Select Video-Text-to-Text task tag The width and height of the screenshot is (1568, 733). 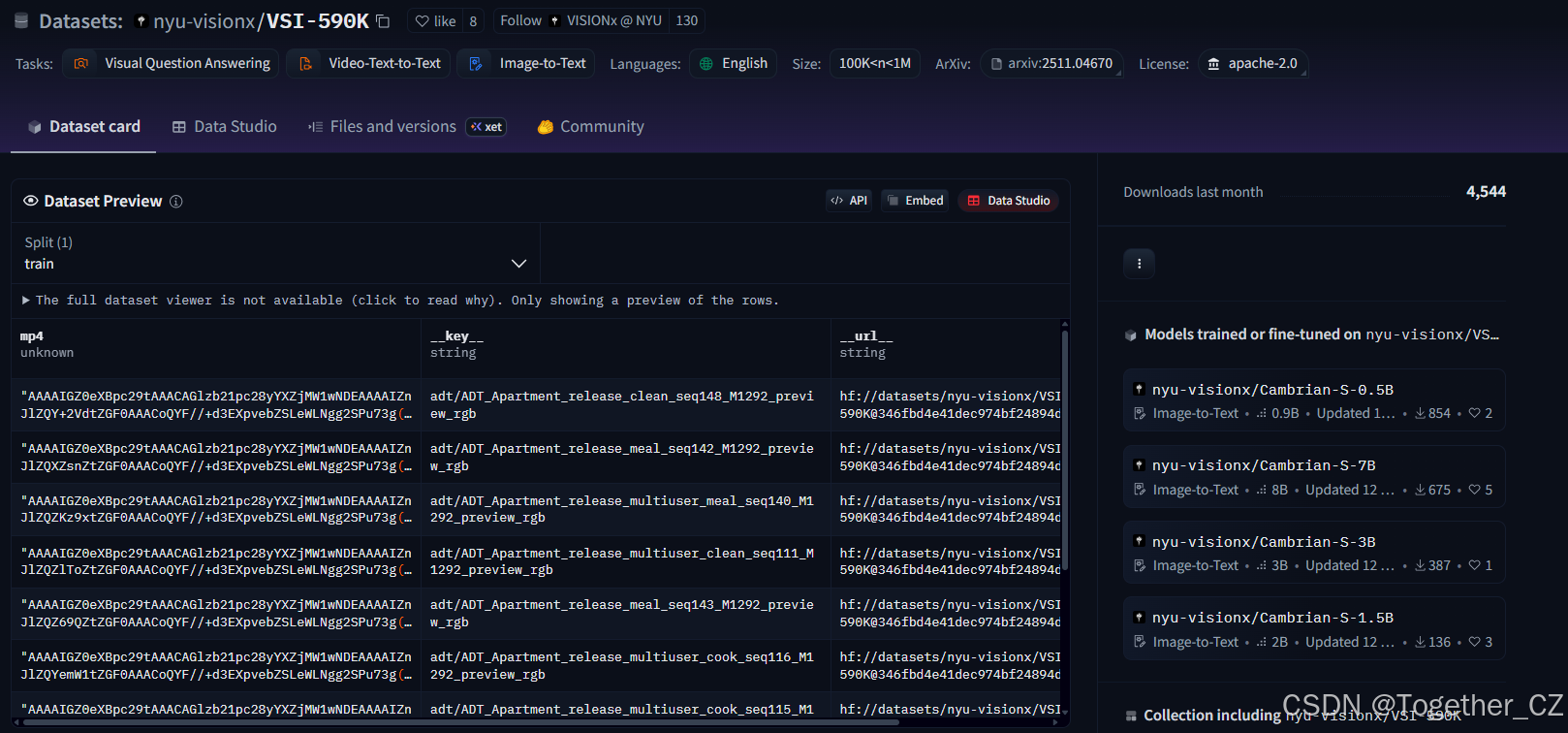click(x=368, y=63)
